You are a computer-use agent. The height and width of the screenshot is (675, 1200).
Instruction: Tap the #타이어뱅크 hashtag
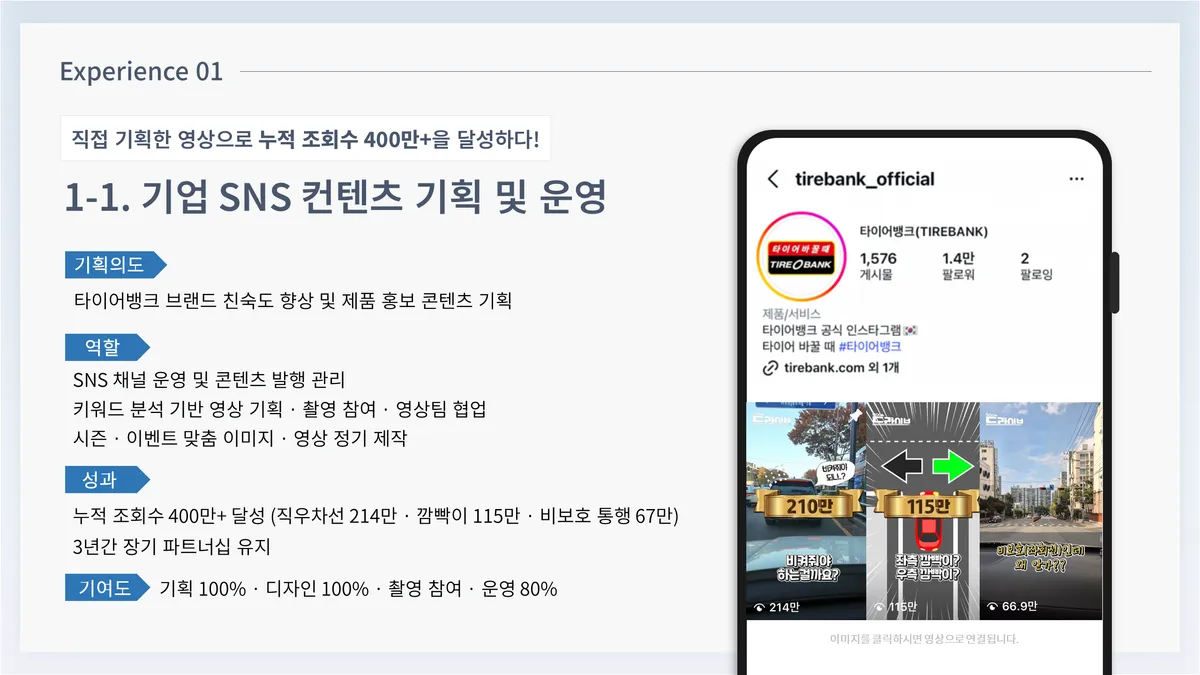click(869, 346)
